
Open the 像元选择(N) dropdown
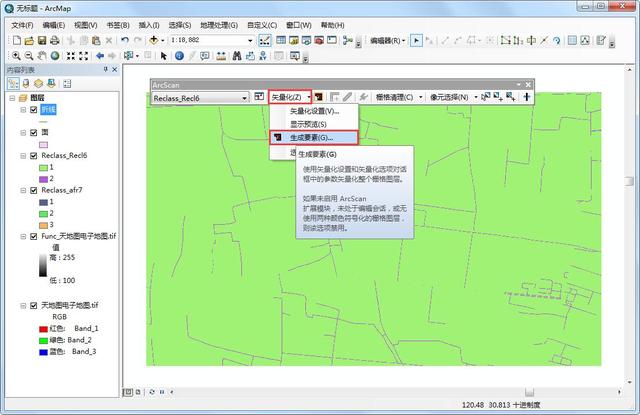click(476, 97)
